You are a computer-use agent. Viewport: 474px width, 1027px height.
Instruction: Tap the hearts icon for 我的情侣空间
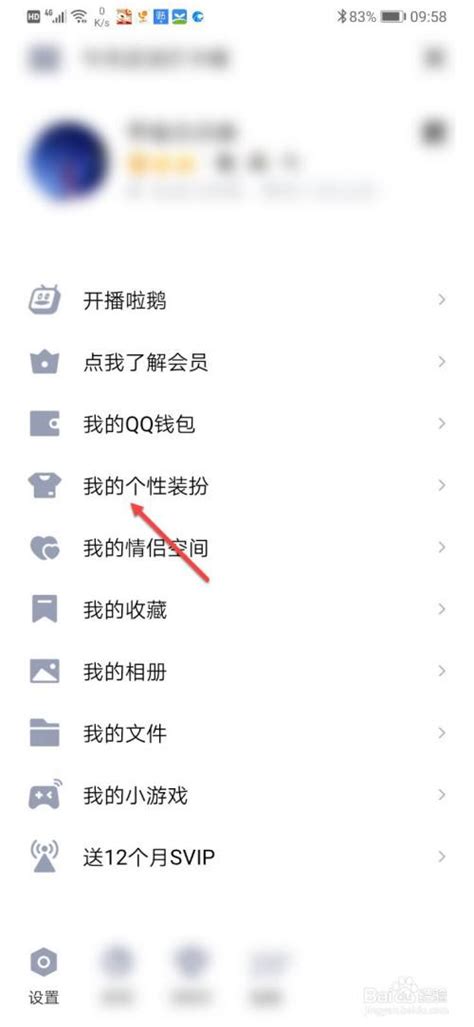(45, 548)
